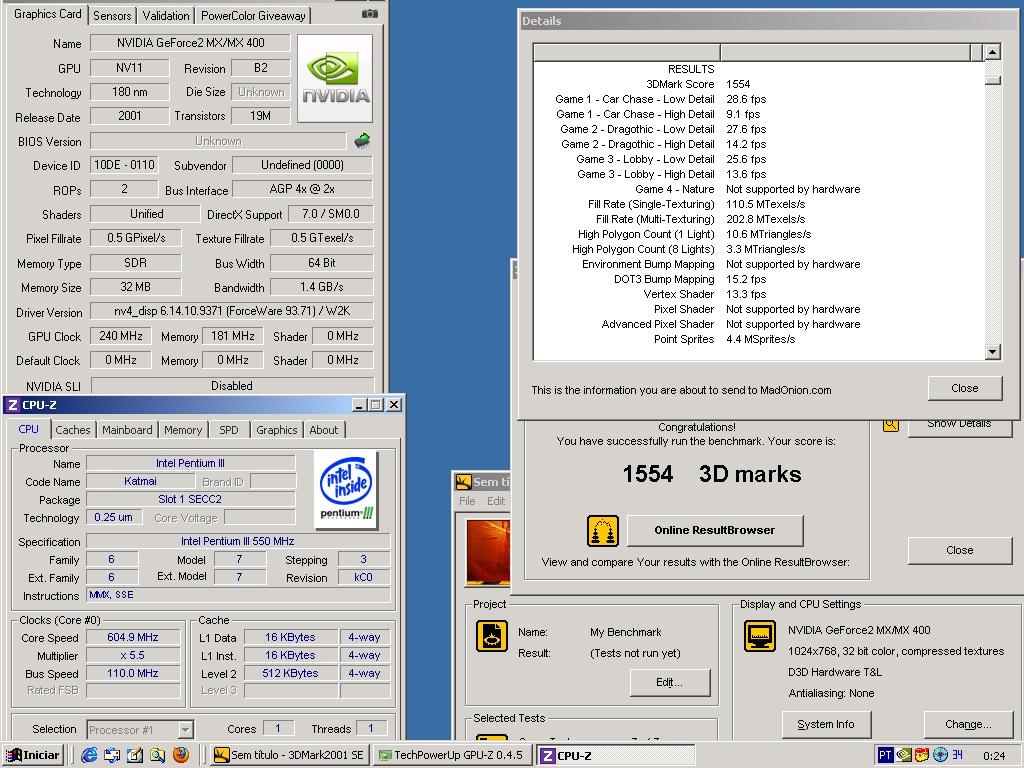This screenshot has height=768, width=1024.
Task: Open the File menu in 3DMark
Action: 467,501
